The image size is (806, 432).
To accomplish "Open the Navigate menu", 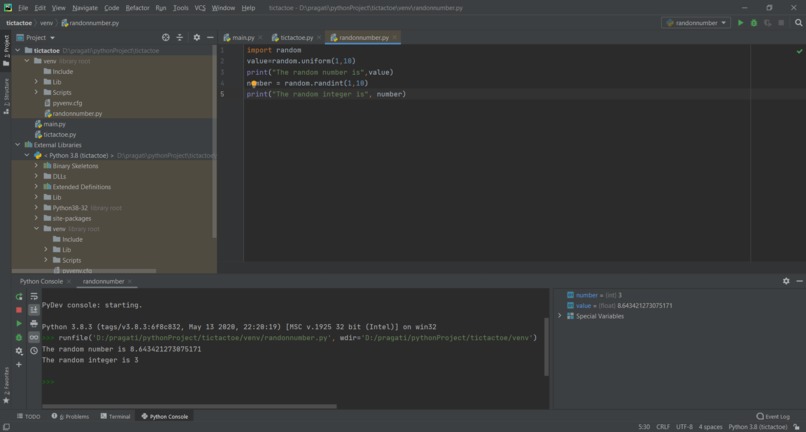I will [85, 8].
